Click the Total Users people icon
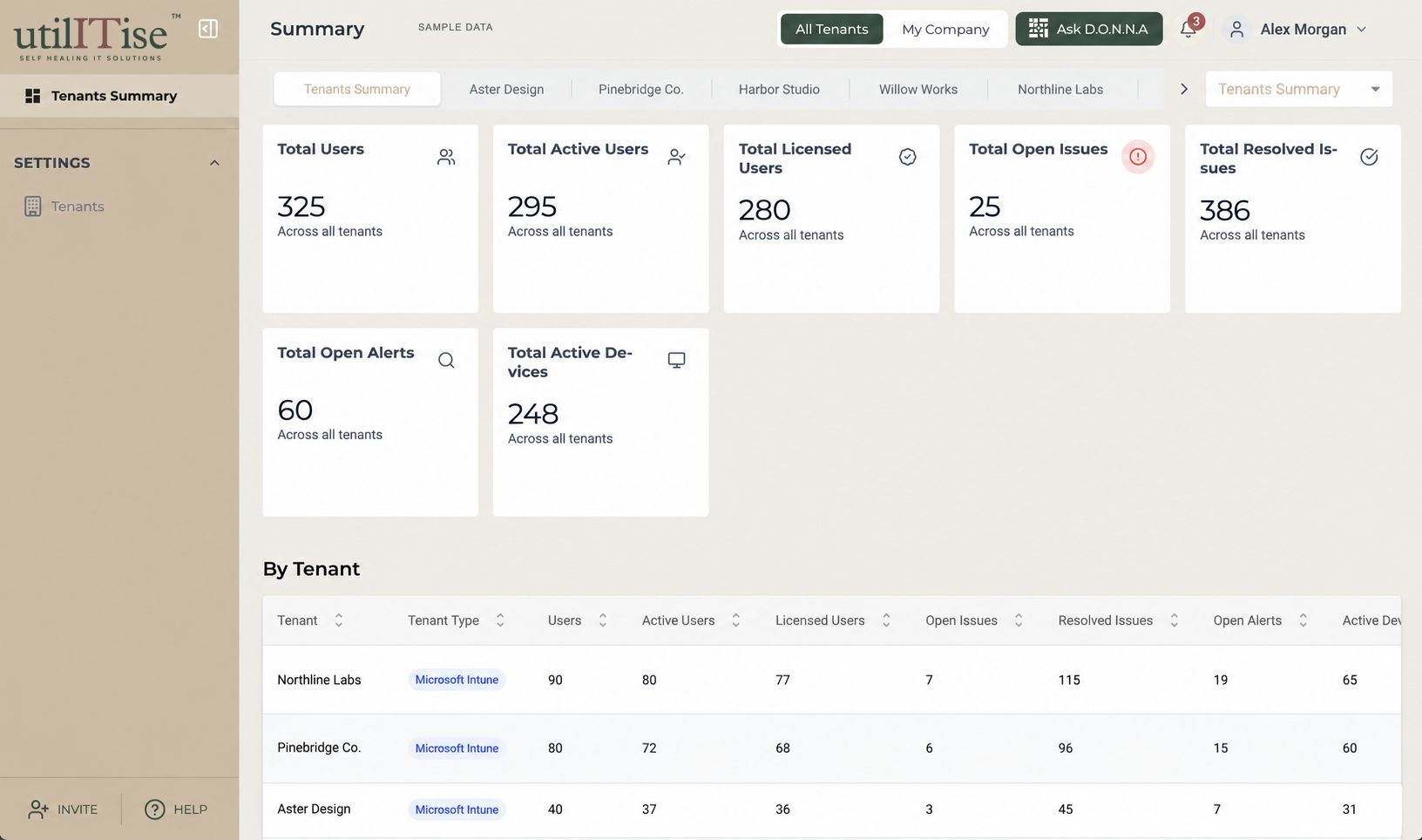This screenshot has height=840, width=1422. point(446,157)
